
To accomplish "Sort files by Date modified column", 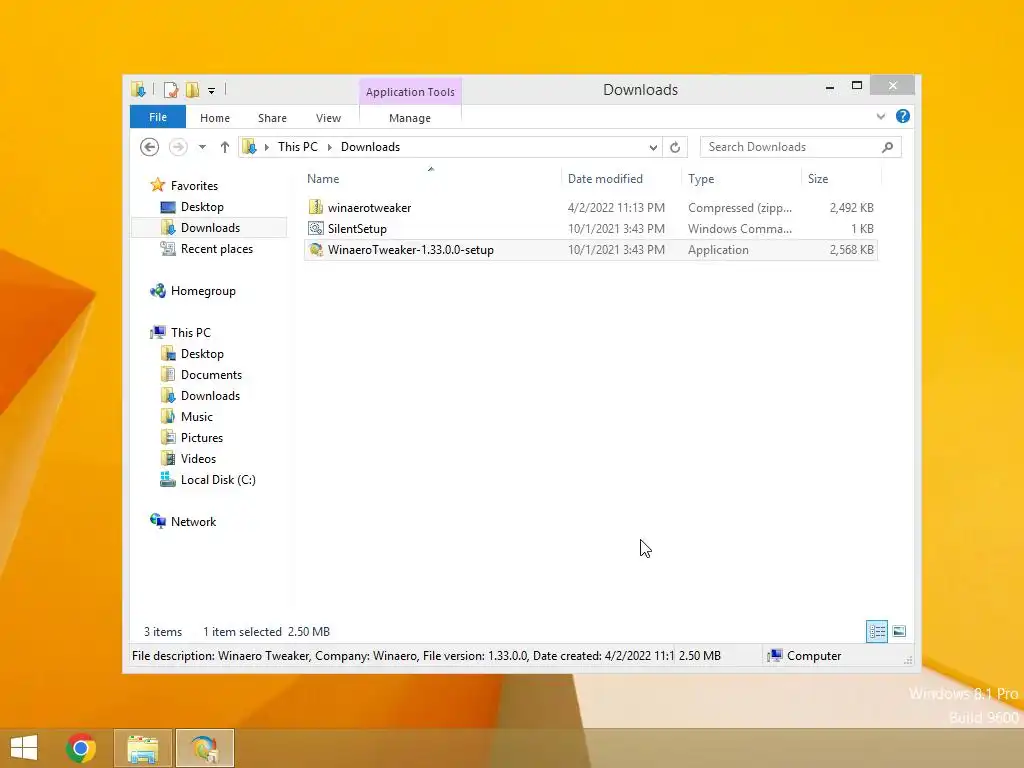I will click(605, 179).
